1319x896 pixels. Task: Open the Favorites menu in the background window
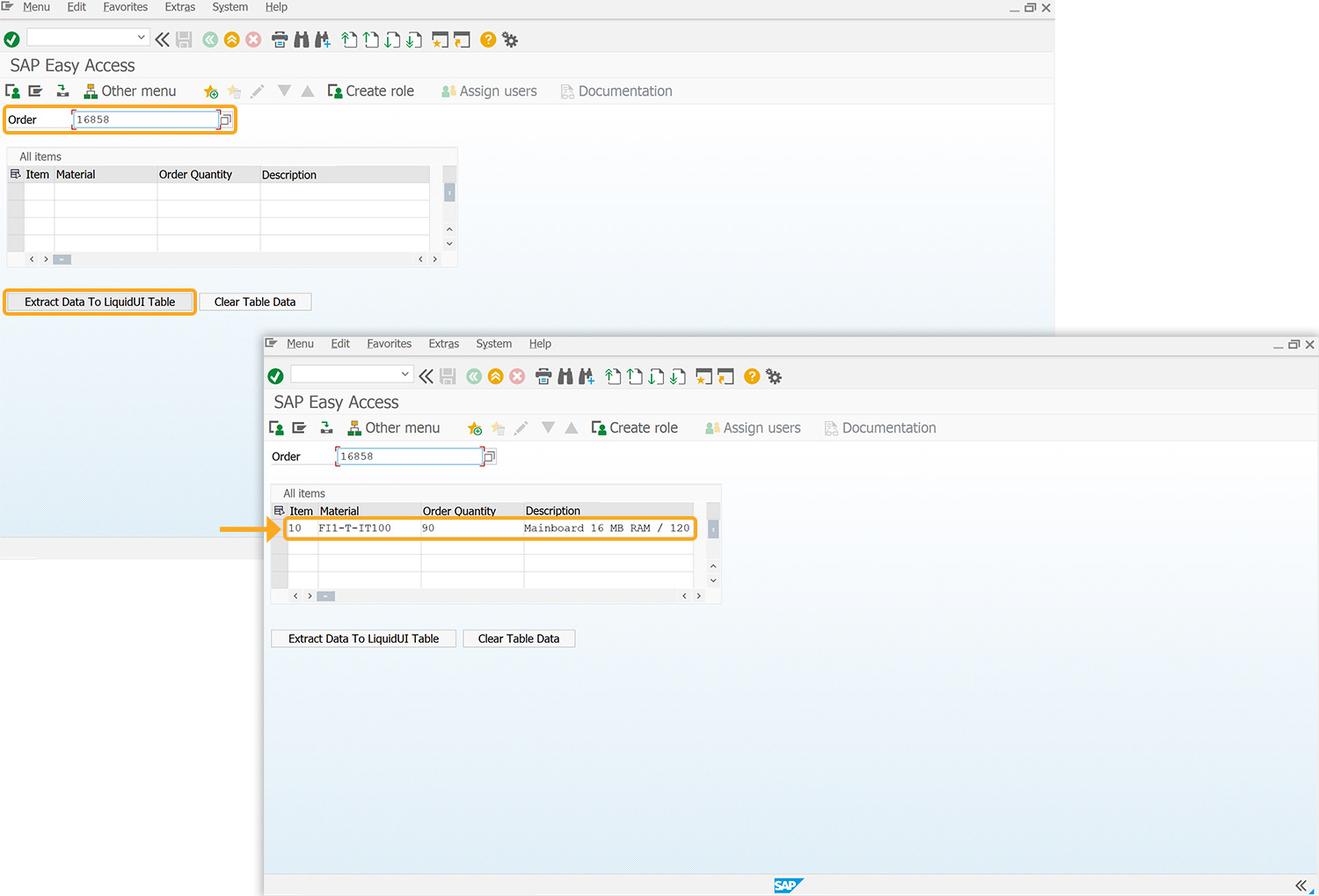point(126,7)
